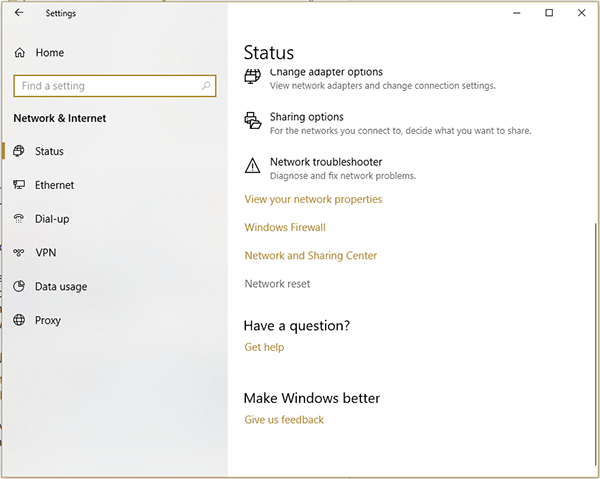
Task: Maximize the Settings window
Action: (x=549, y=13)
